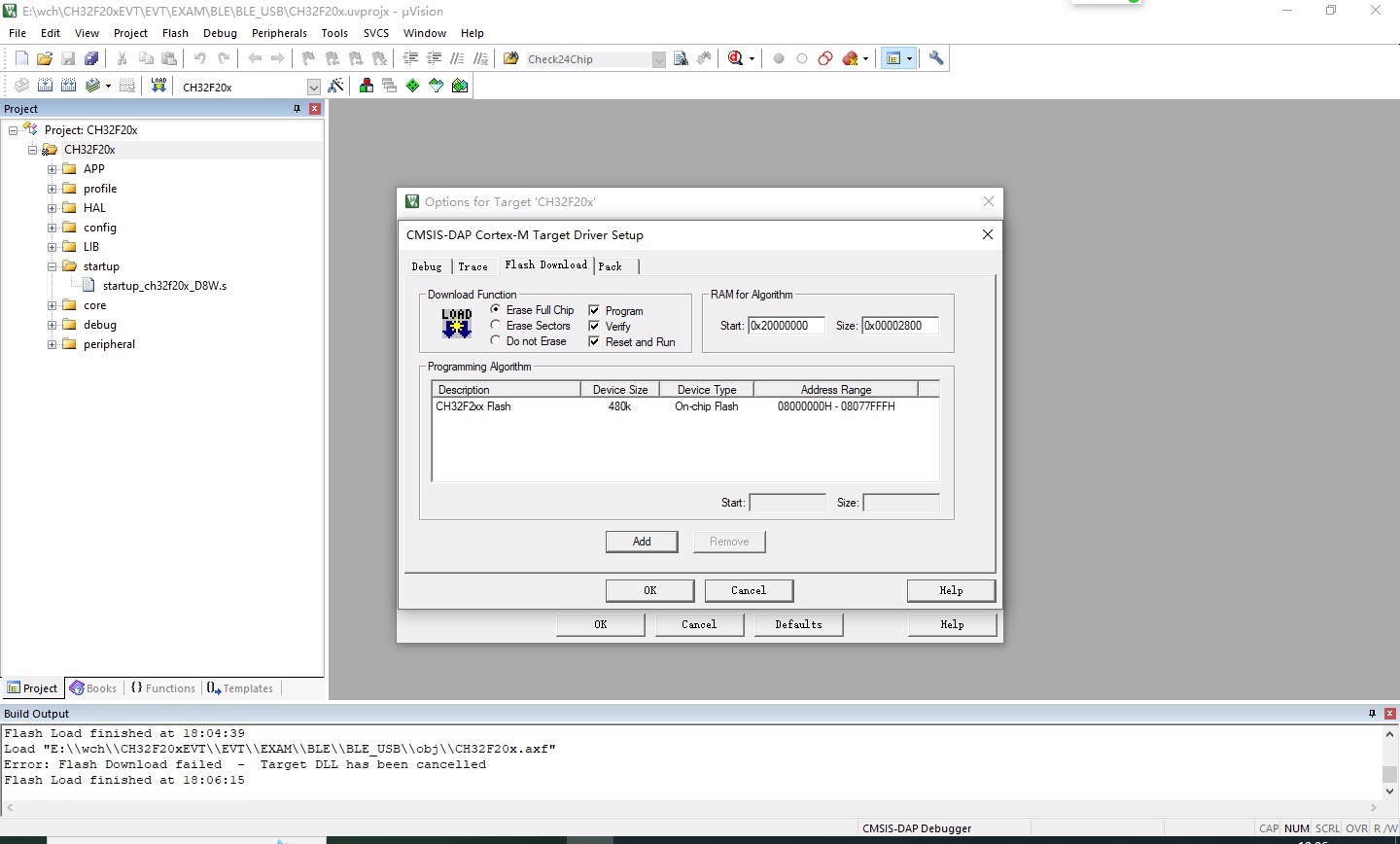This screenshot has height=844, width=1400.
Task: Click the RAM for Algorithm Start field
Action: [787, 326]
